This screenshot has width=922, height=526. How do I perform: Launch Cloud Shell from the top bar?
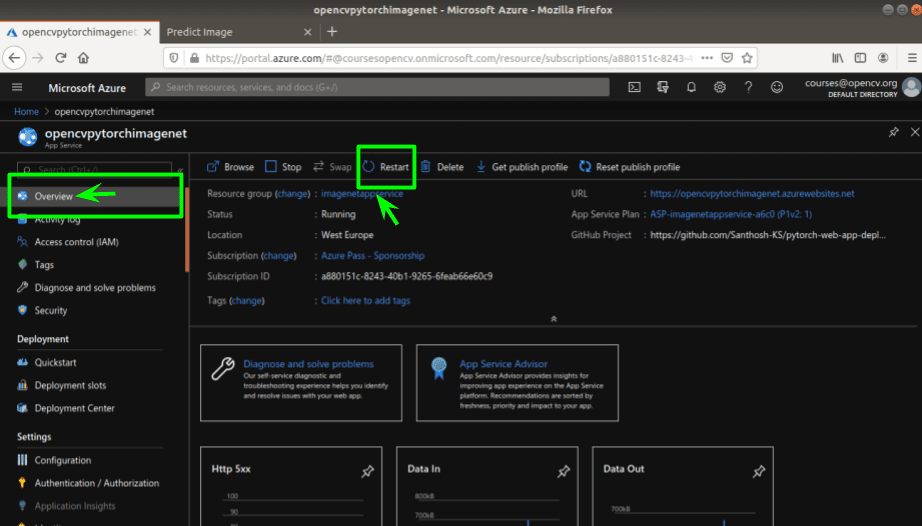(634, 87)
